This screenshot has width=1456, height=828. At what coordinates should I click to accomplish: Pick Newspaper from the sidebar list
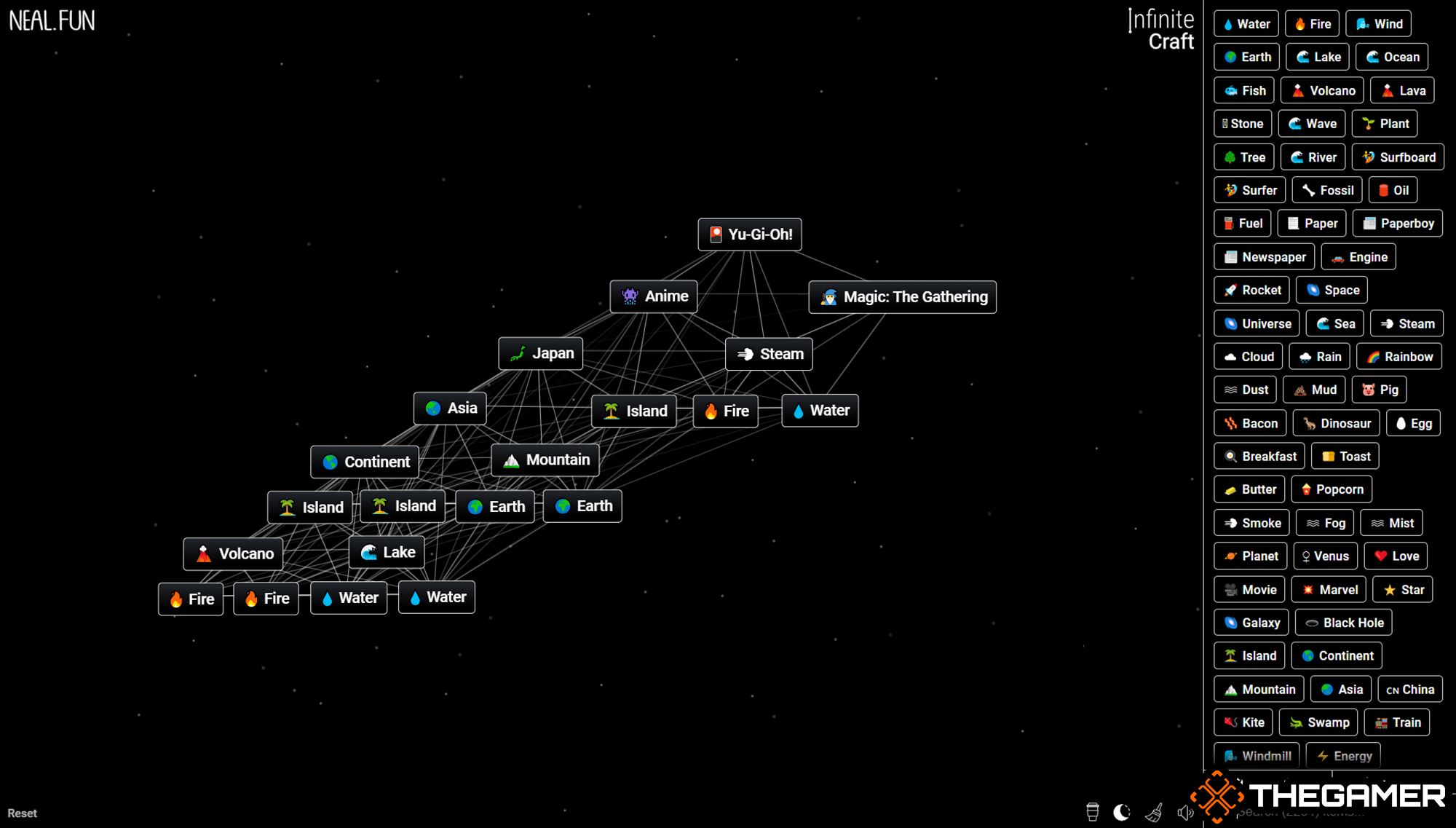click(x=1265, y=257)
